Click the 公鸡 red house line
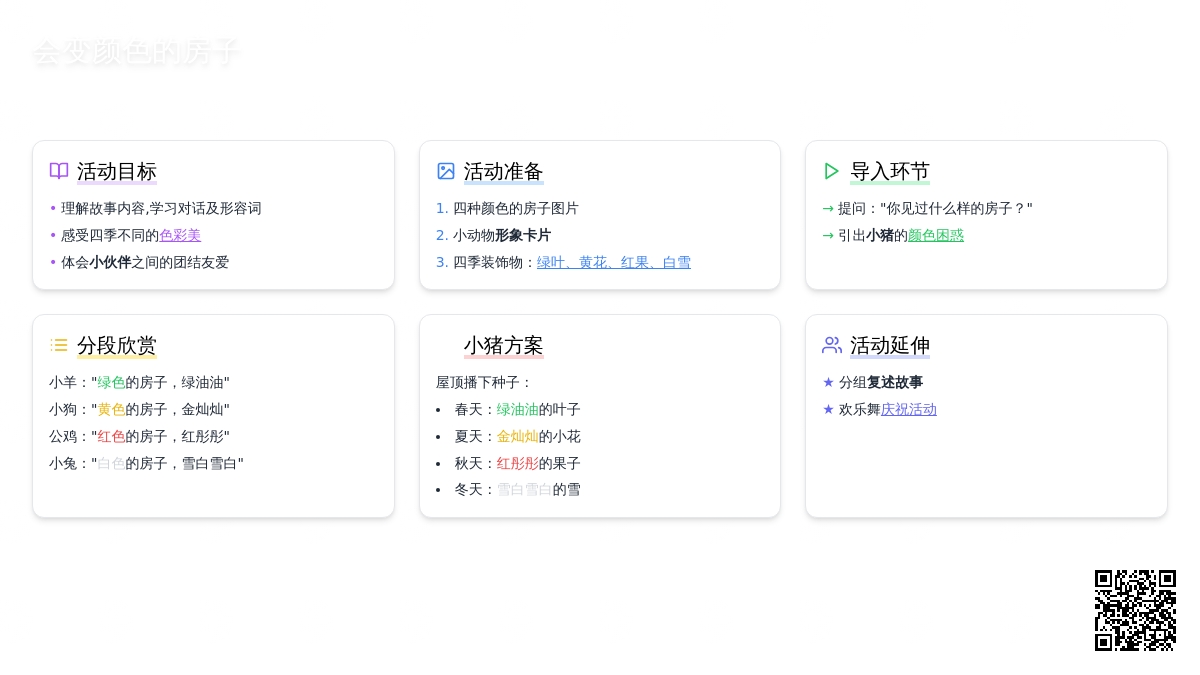1200x675 pixels. click(139, 437)
